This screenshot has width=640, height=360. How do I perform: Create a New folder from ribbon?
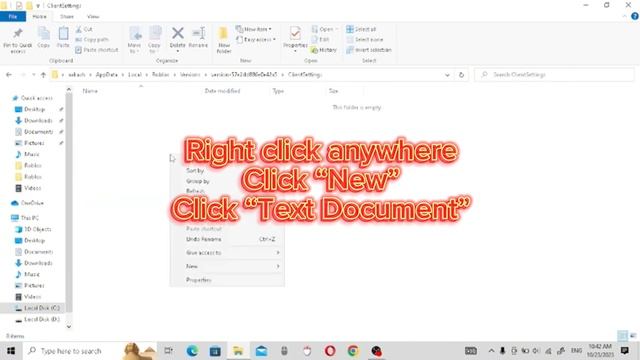[x=224, y=40]
